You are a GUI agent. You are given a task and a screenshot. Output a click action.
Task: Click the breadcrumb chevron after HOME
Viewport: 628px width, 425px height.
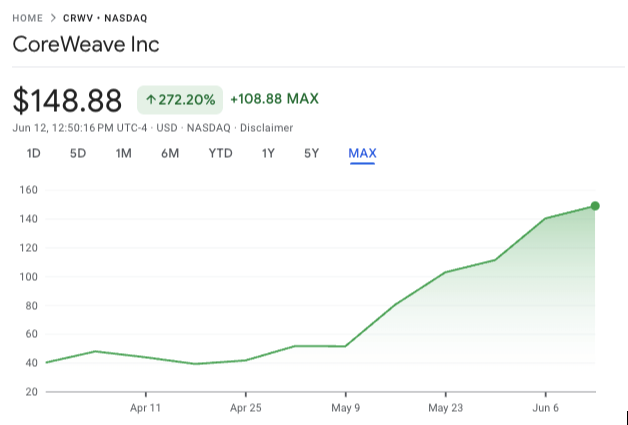53,18
